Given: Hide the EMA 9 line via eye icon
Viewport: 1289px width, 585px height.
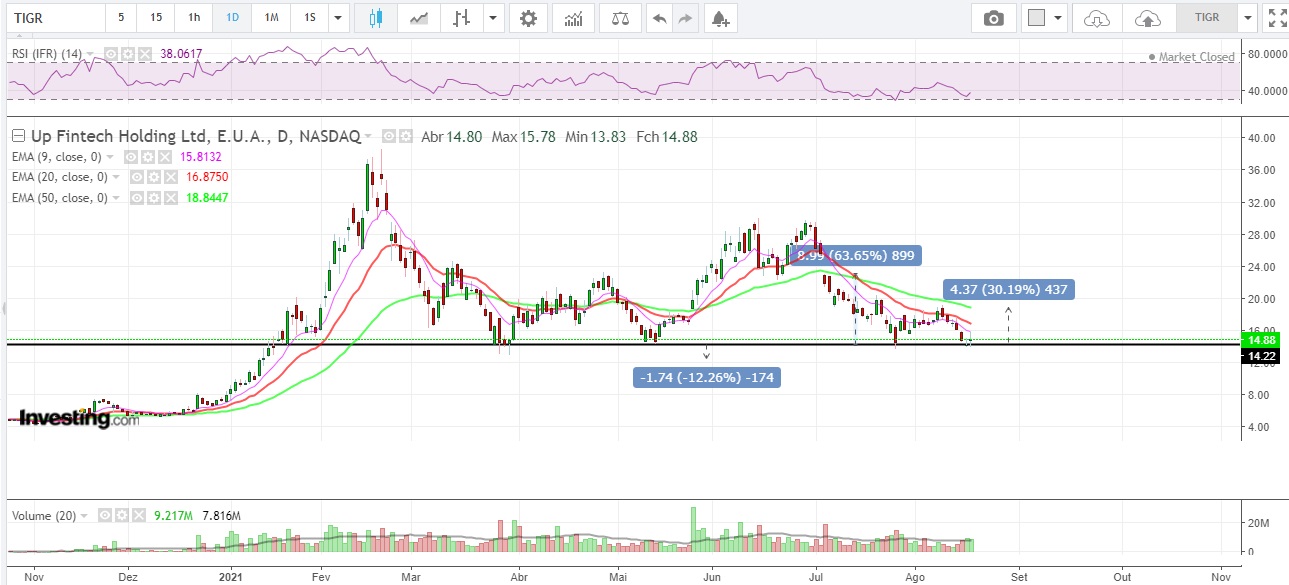Looking at the screenshot, I should tap(131, 157).
